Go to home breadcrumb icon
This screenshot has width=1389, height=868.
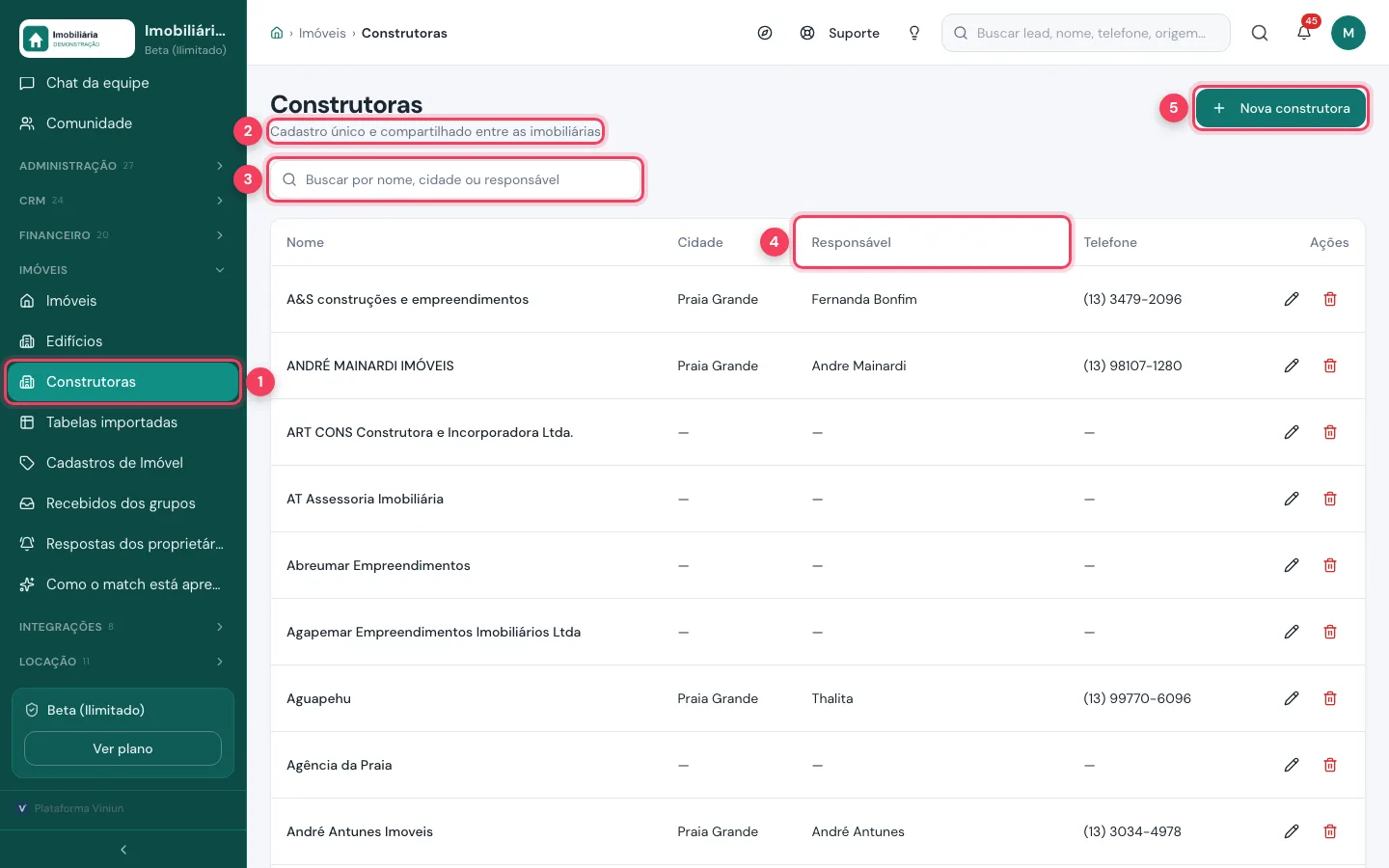[x=277, y=33]
